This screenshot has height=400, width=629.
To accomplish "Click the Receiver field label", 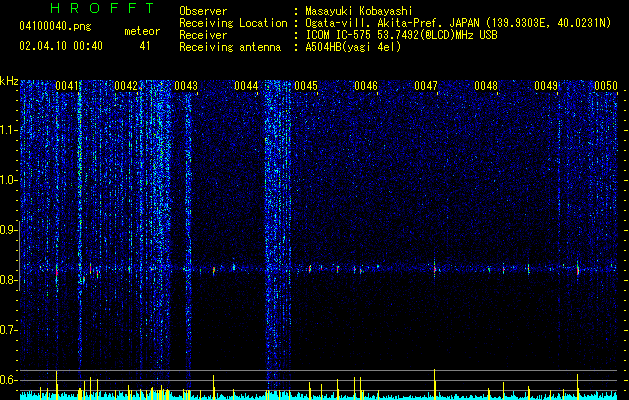I will click(x=203, y=35).
